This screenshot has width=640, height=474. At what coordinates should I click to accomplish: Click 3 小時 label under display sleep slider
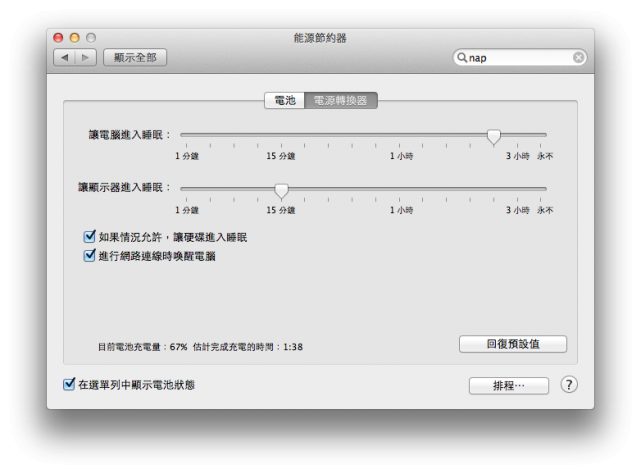tap(518, 210)
